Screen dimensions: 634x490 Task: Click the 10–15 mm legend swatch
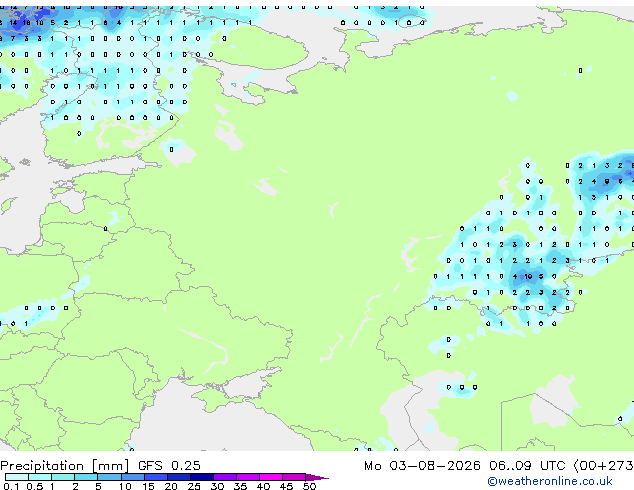[x=133, y=477]
